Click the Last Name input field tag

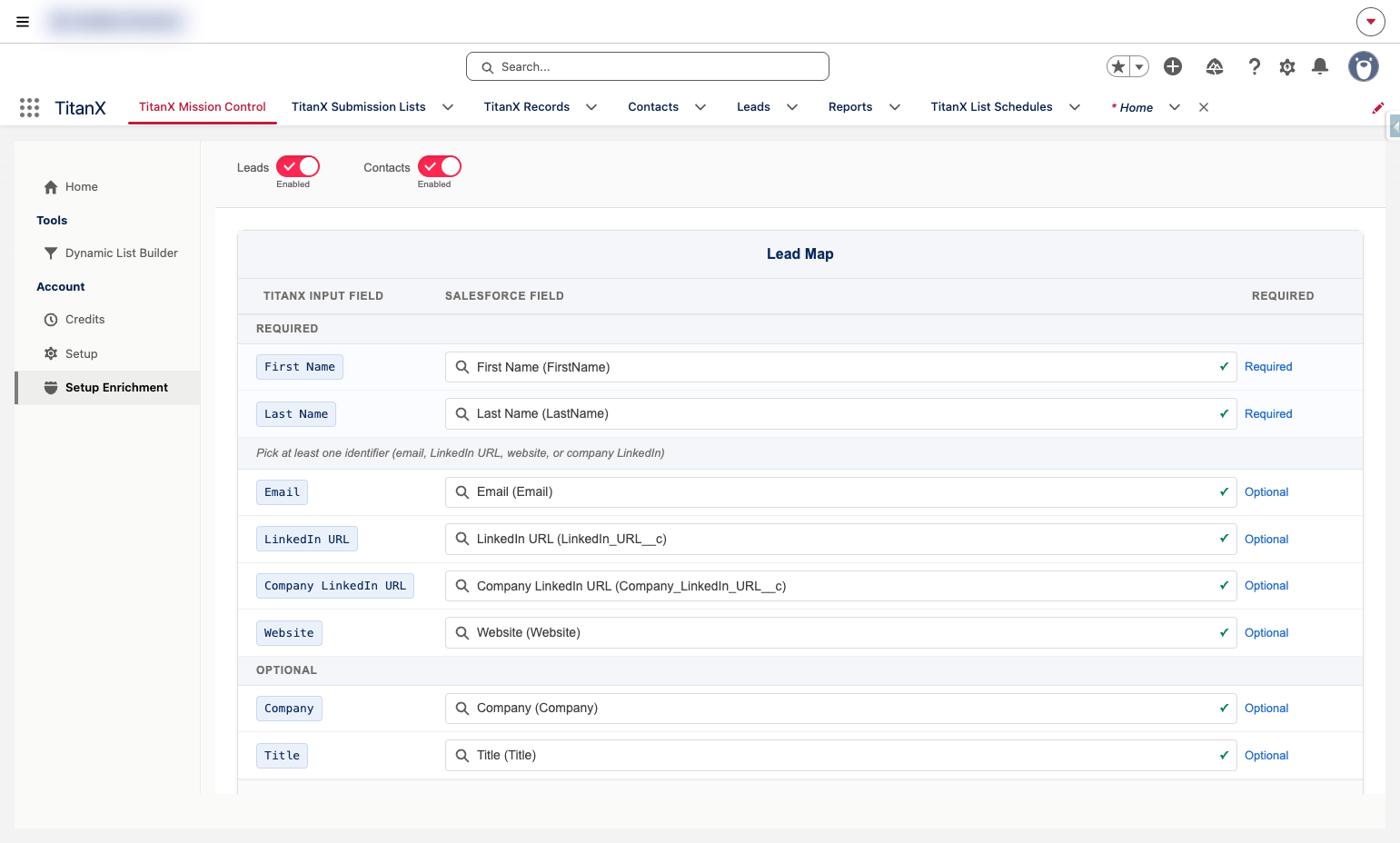tap(296, 414)
